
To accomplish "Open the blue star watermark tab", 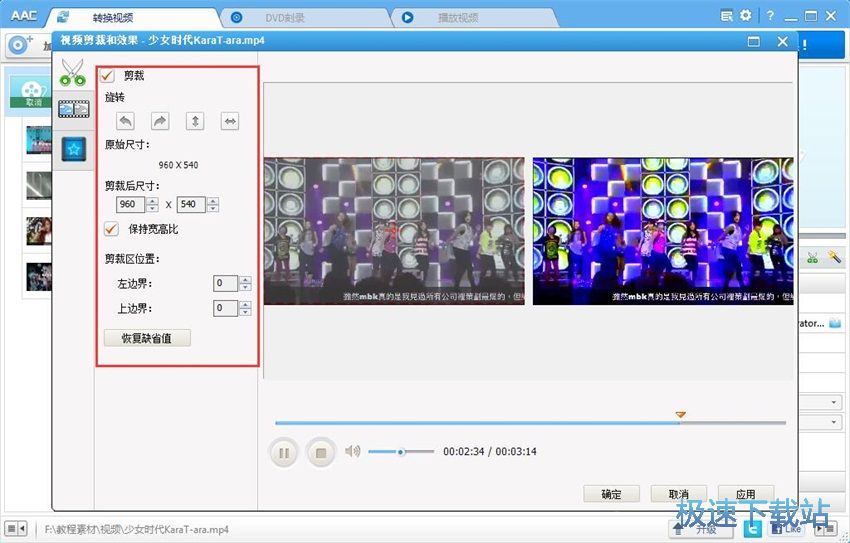I will (74, 149).
